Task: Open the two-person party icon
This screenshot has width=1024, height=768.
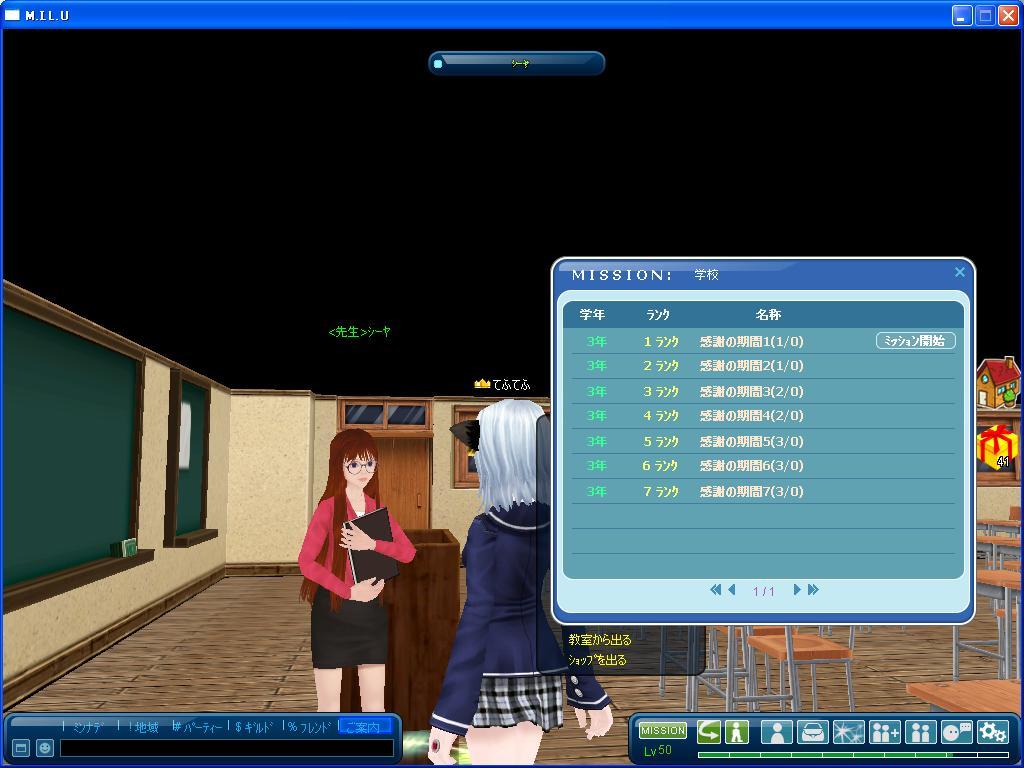Action: tap(920, 731)
